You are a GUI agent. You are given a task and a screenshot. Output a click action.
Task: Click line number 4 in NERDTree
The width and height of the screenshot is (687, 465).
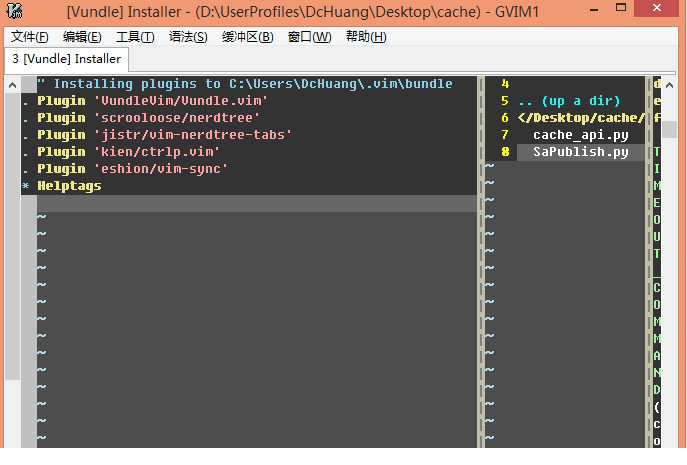click(505, 84)
